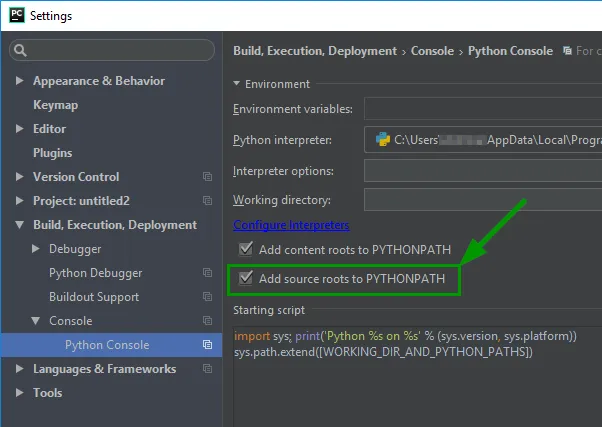The height and width of the screenshot is (427, 602).
Task: Open the Keymap settings page
Action: pyautogui.click(x=55, y=105)
